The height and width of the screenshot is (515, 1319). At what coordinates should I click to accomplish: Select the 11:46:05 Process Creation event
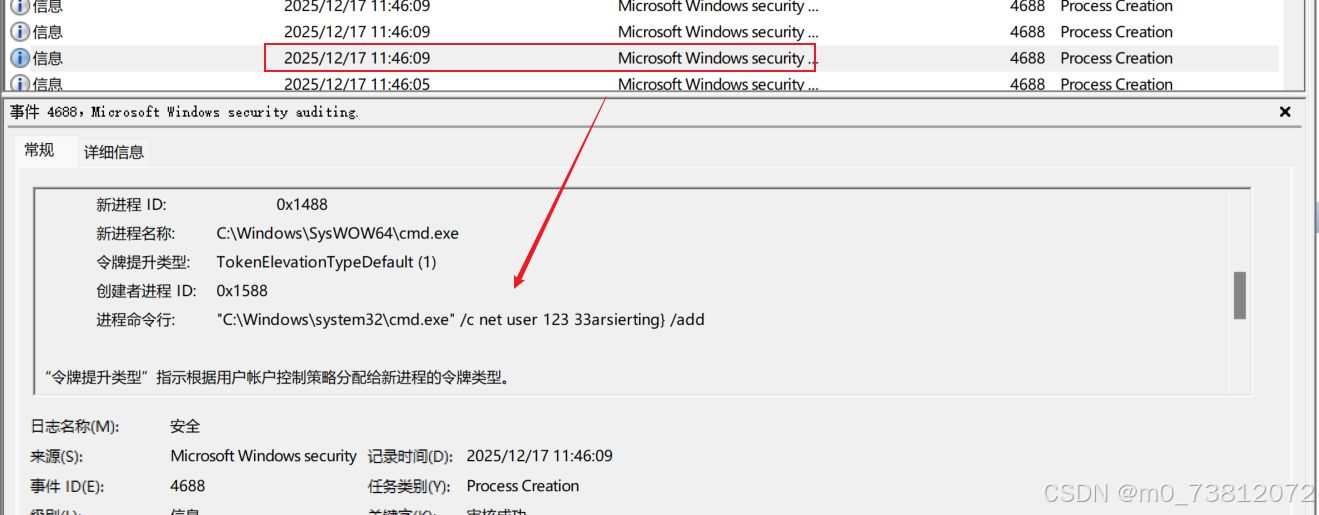[x=641, y=85]
